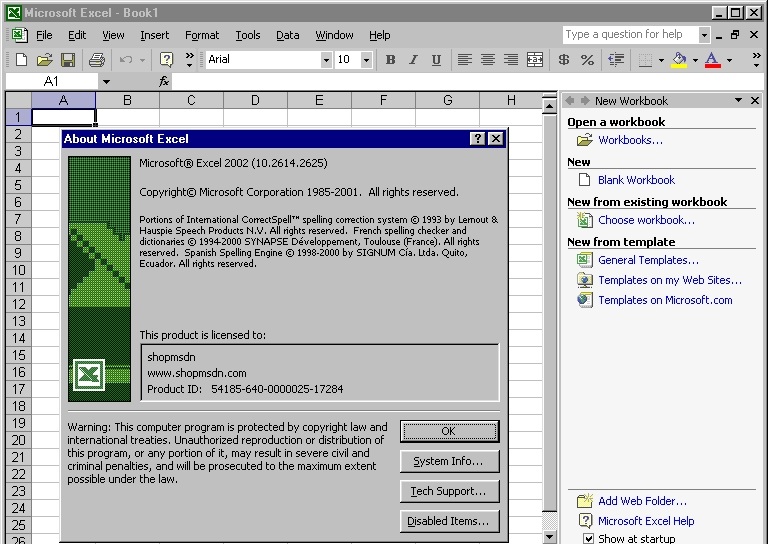Viewport: 768px width, 544px height.
Task: Open the Name Box dropdown arrow
Action: click(106, 82)
